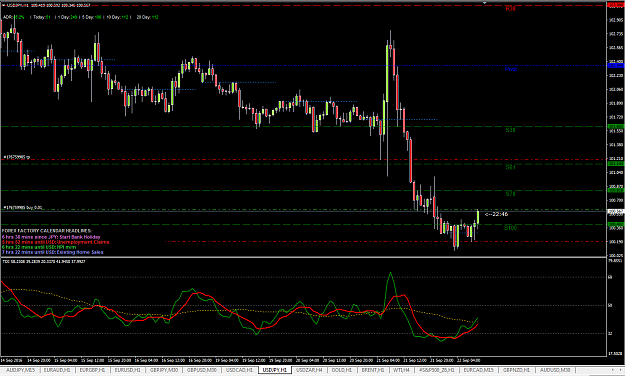The width and height of the screenshot is (625, 376).
Task: Open the GBPNZD,H1 chart tab
Action: click(x=516, y=370)
